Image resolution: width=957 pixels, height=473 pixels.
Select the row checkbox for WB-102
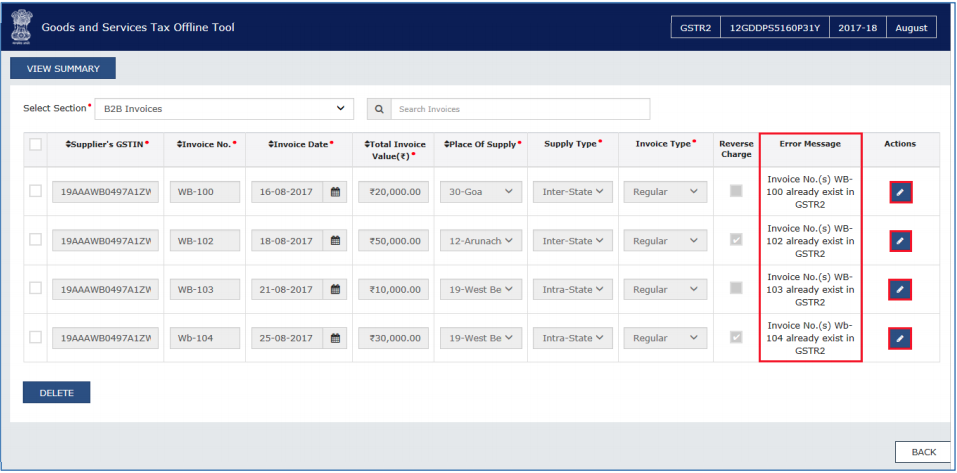[35, 240]
